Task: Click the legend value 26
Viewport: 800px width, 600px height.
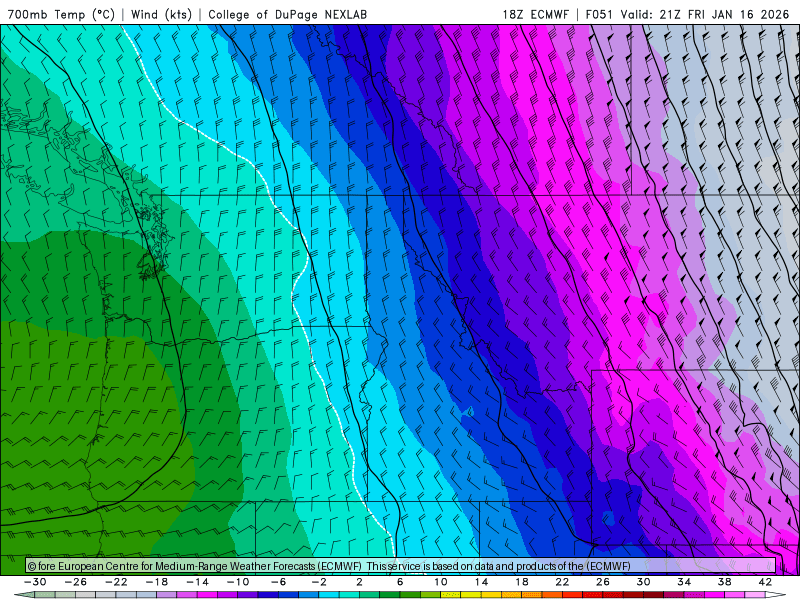Action: click(x=603, y=582)
